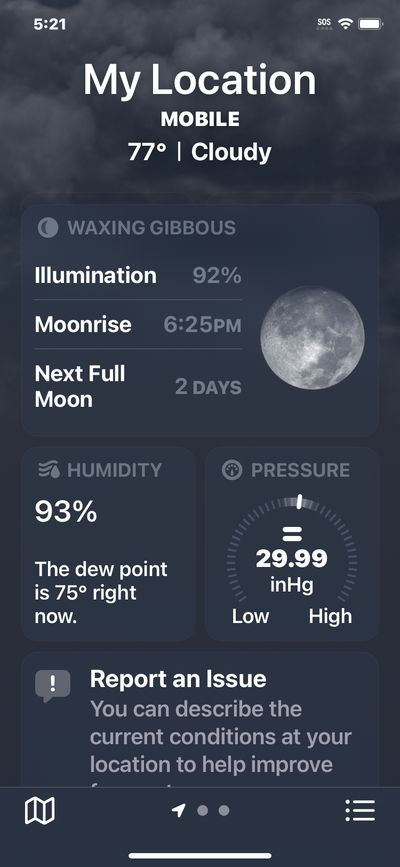Tap the battery status icon
This screenshot has height=867, width=400.
point(370,24)
